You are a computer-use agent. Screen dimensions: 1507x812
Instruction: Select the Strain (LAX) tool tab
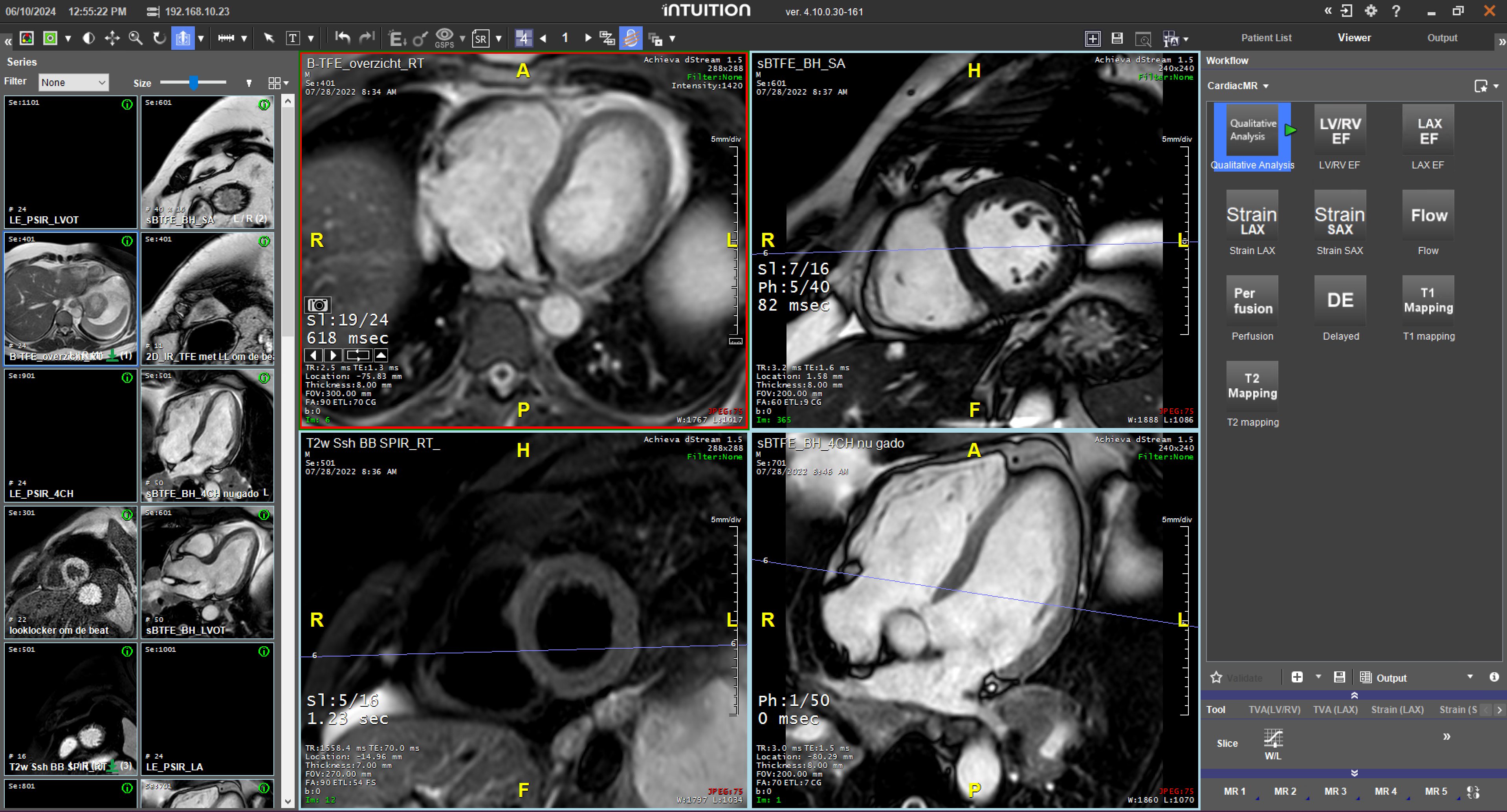(1397, 709)
